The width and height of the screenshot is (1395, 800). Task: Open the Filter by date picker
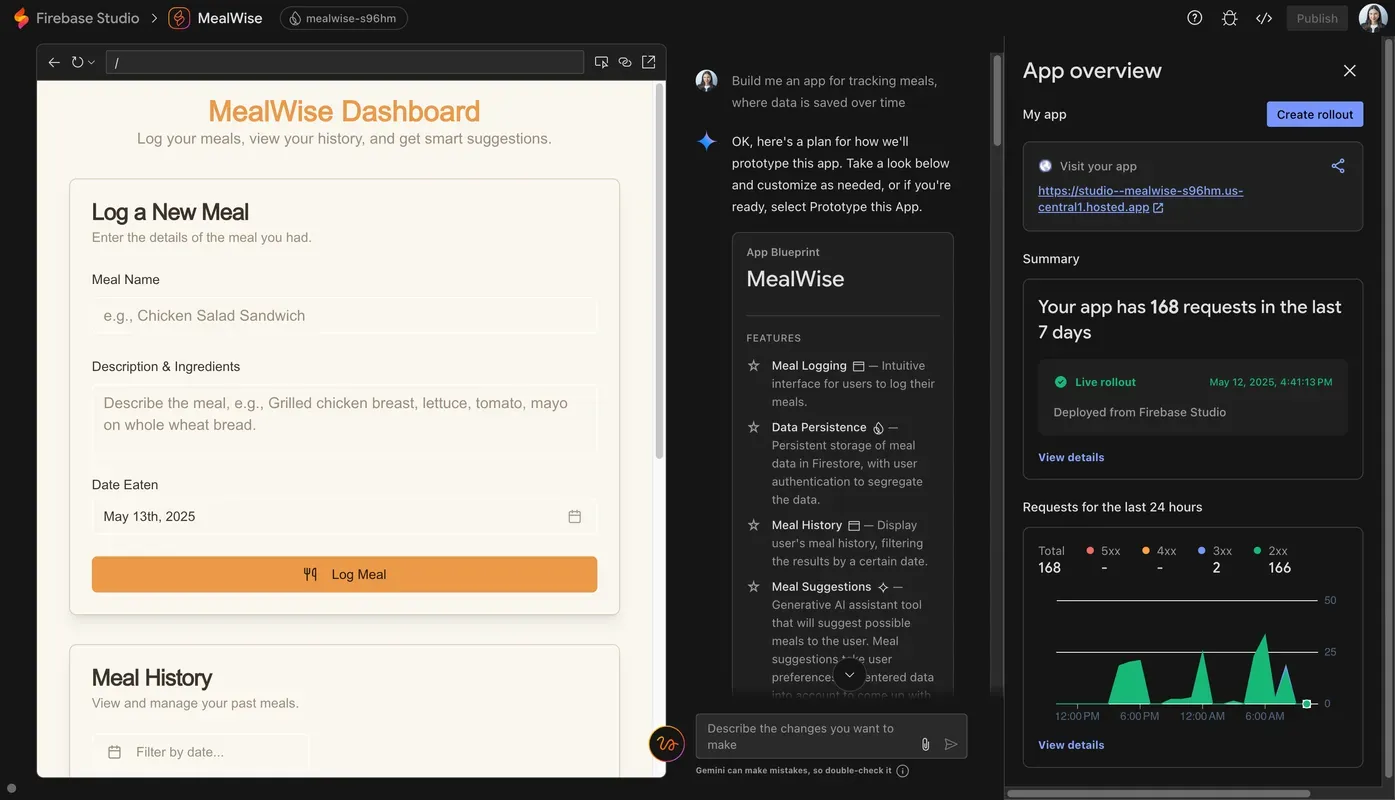pyautogui.click(x=200, y=752)
